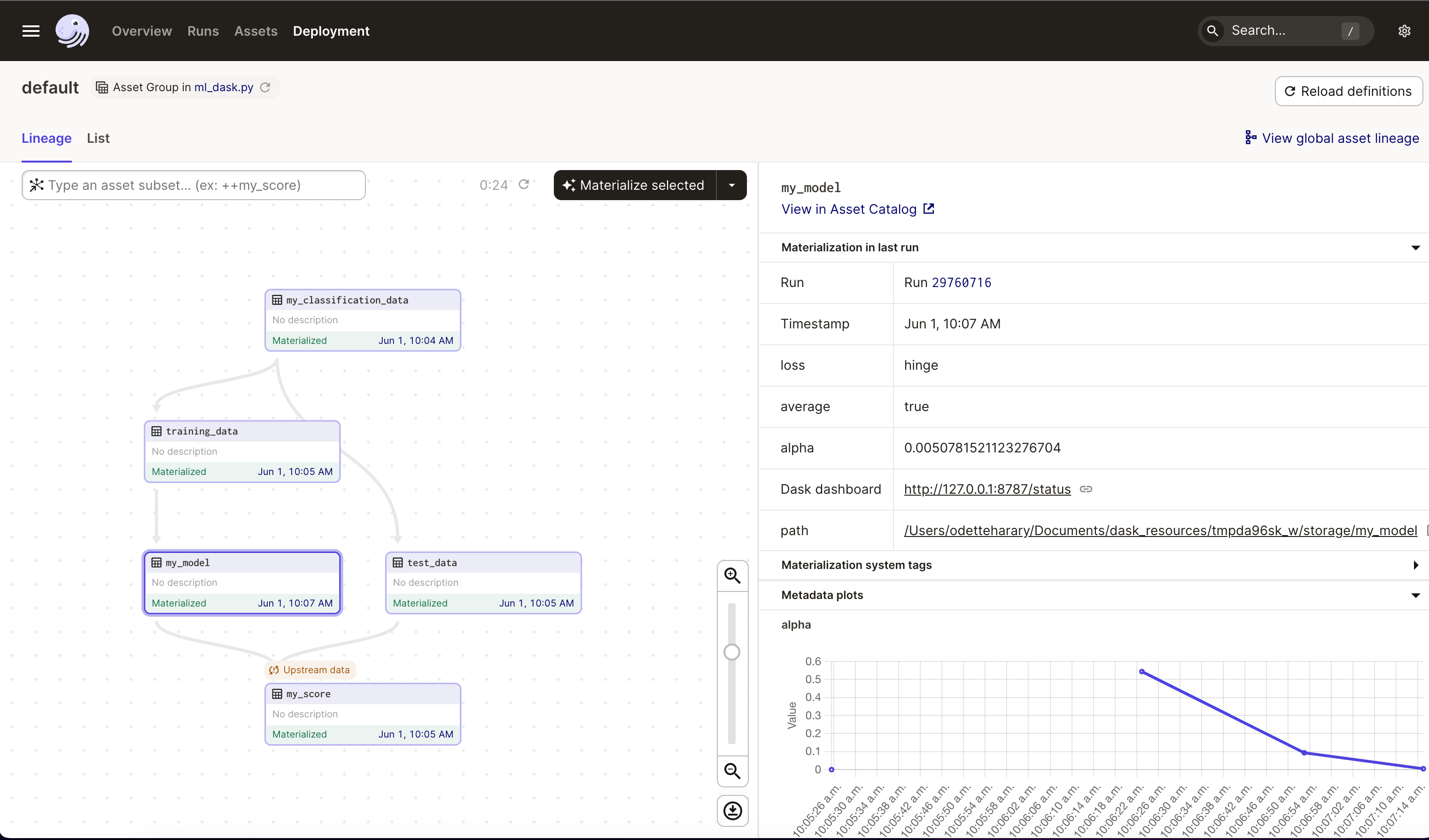Click the table icon on training_data node
This screenshot has width=1429, height=840.
point(156,431)
